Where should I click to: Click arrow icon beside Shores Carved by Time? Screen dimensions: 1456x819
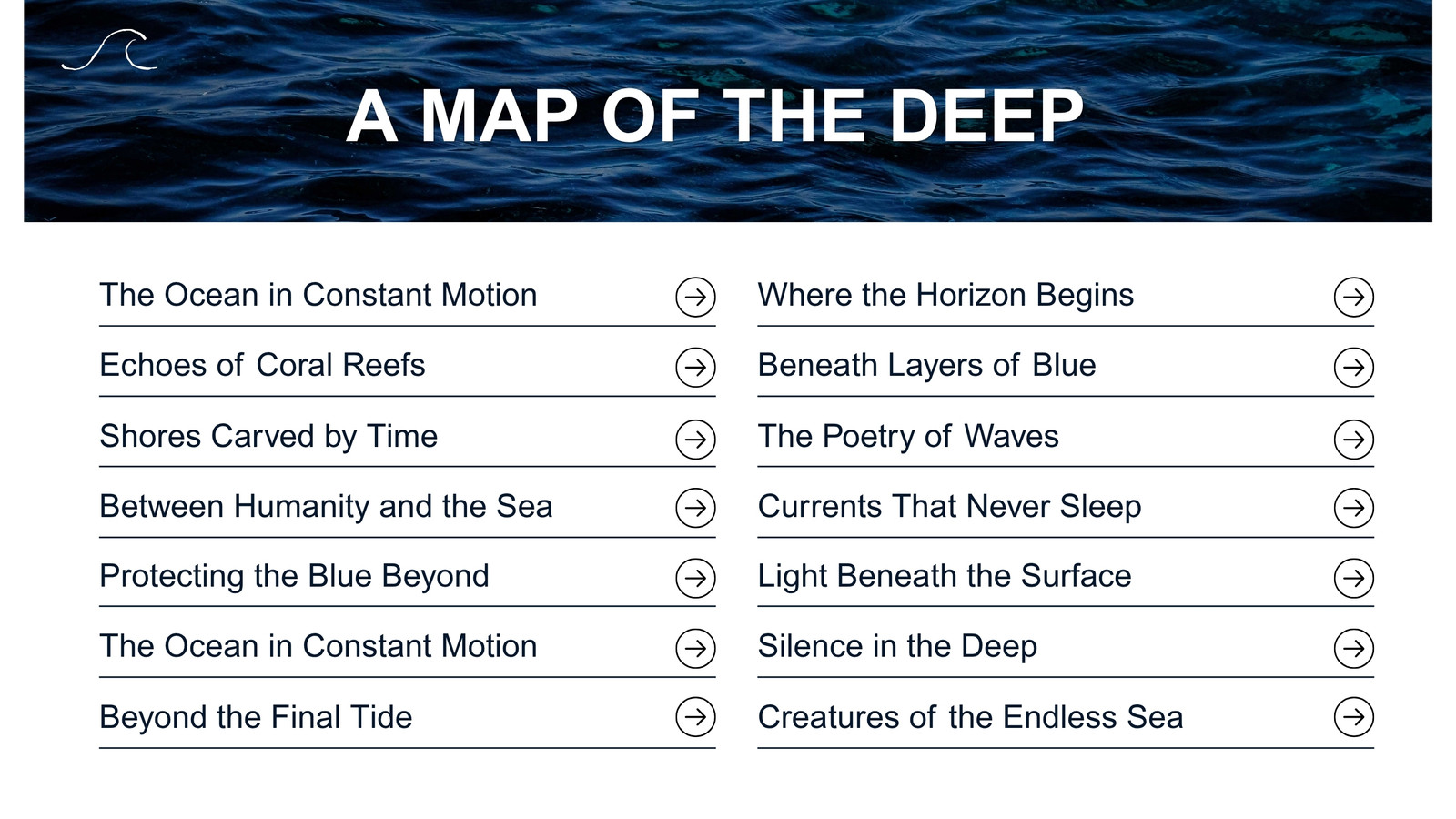coord(695,439)
